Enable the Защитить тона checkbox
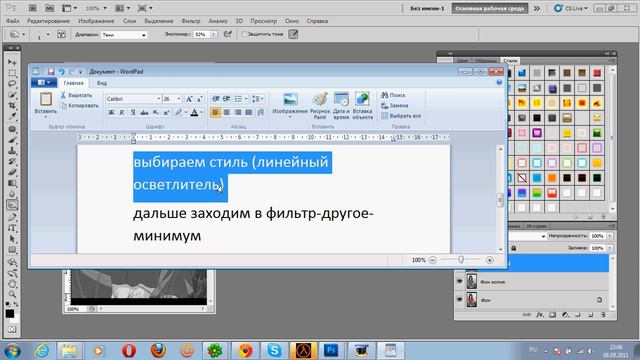 [244, 34]
